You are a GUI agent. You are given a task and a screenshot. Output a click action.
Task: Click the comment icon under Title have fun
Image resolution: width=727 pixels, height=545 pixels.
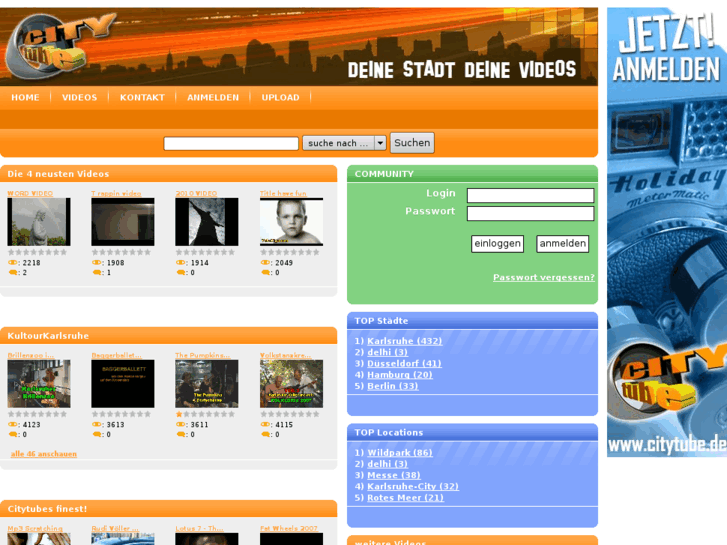(x=265, y=273)
